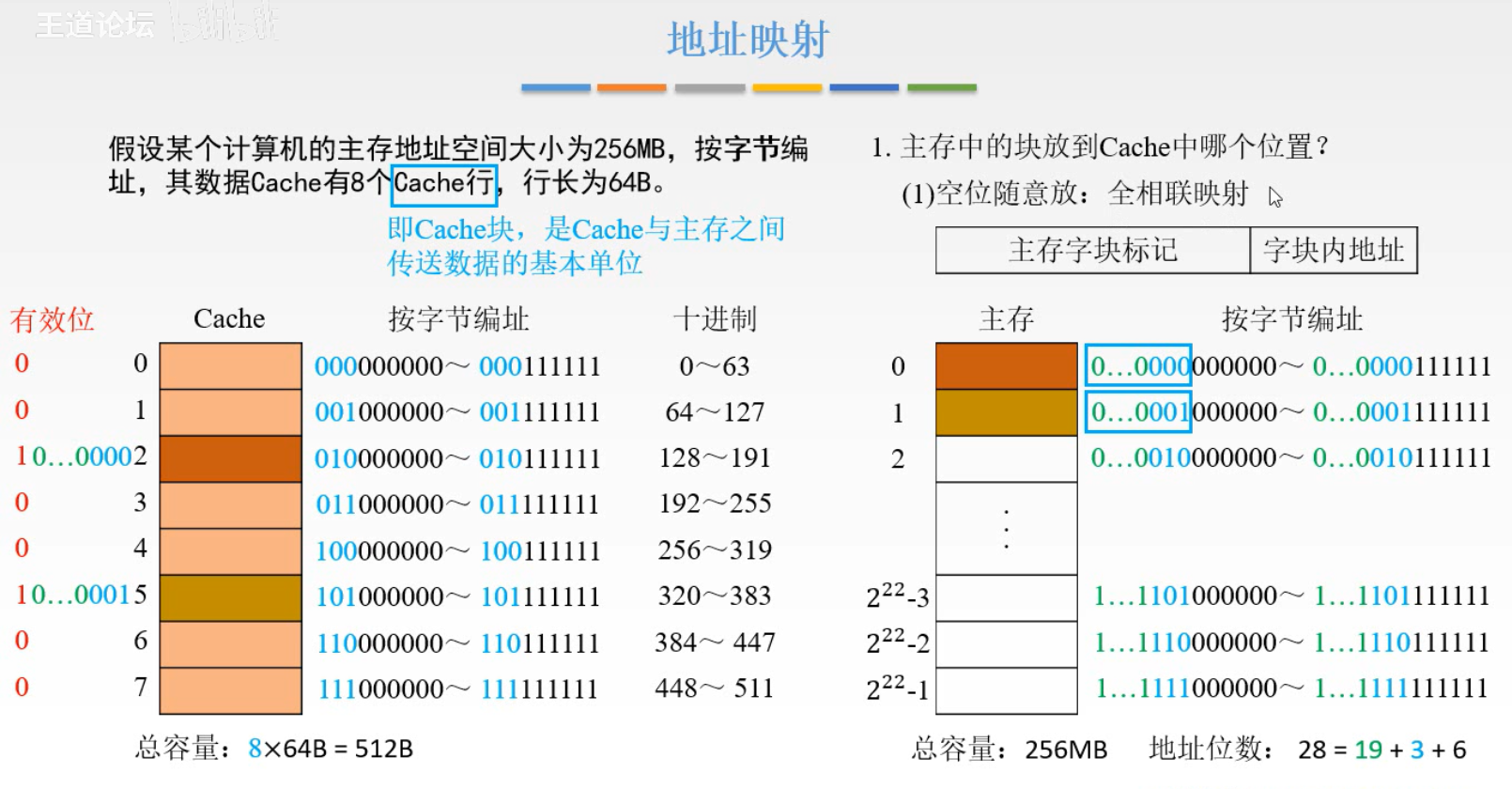The height and width of the screenshot is (789, 1512).
Task: Click decimal range 192~255
Action: pos(715,503)
